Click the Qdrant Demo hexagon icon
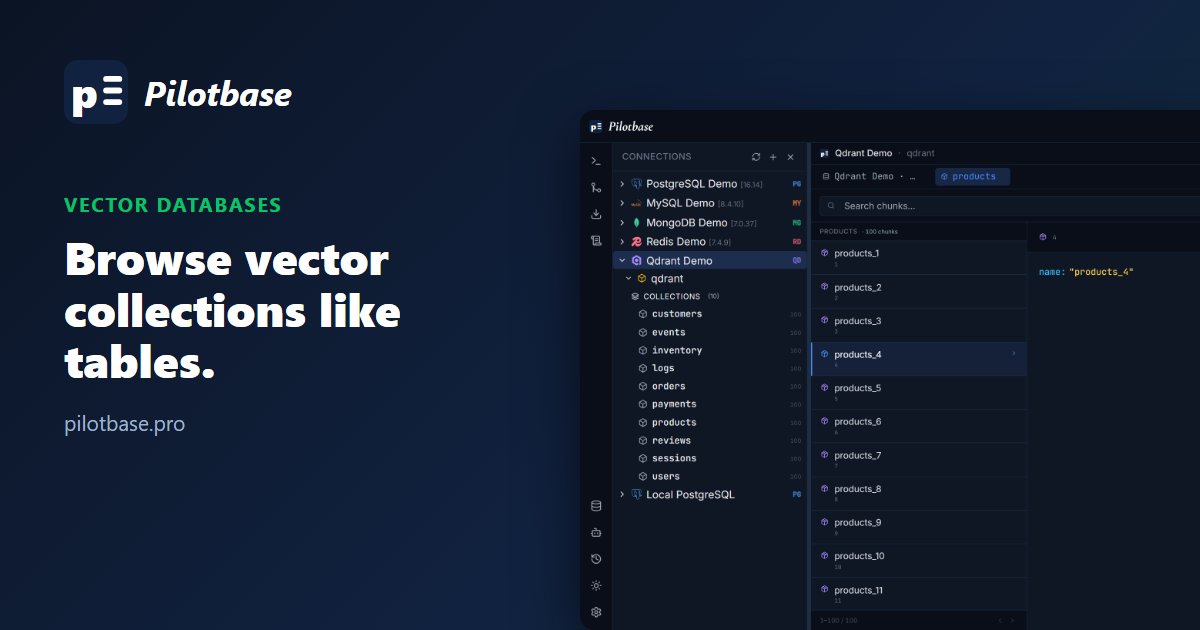This screenshot has height=630, width=1200. tap(637, 261)
